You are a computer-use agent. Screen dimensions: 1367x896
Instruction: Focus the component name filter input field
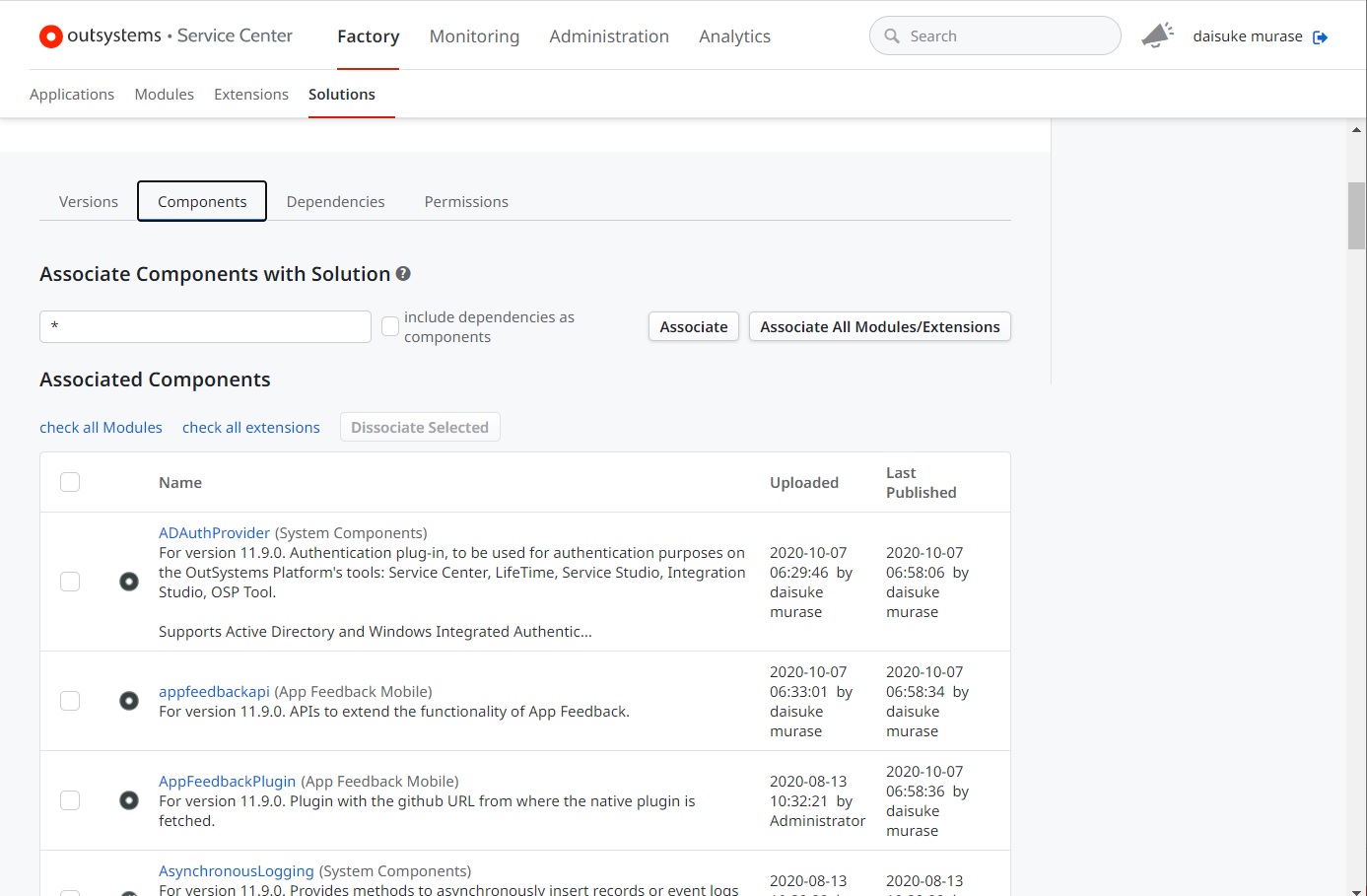(x=205, y=326)
